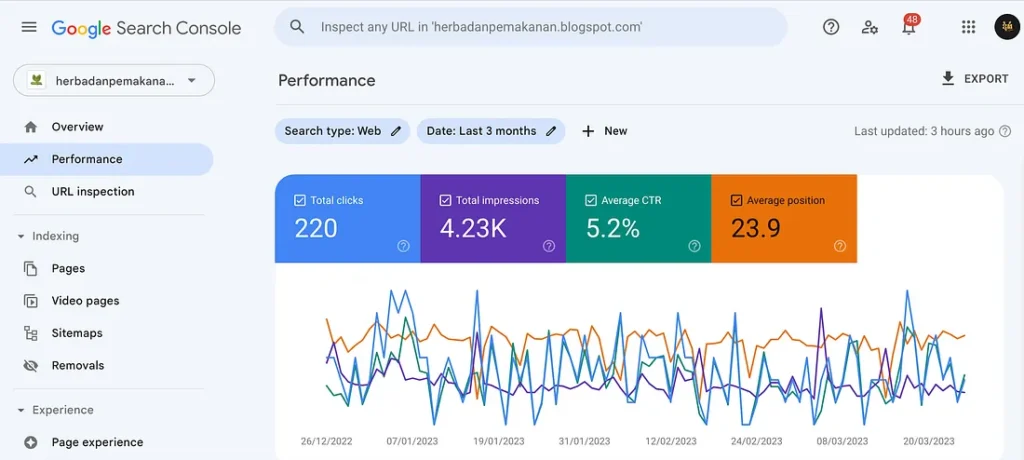Click the EXPORT button

coord(975,79)
